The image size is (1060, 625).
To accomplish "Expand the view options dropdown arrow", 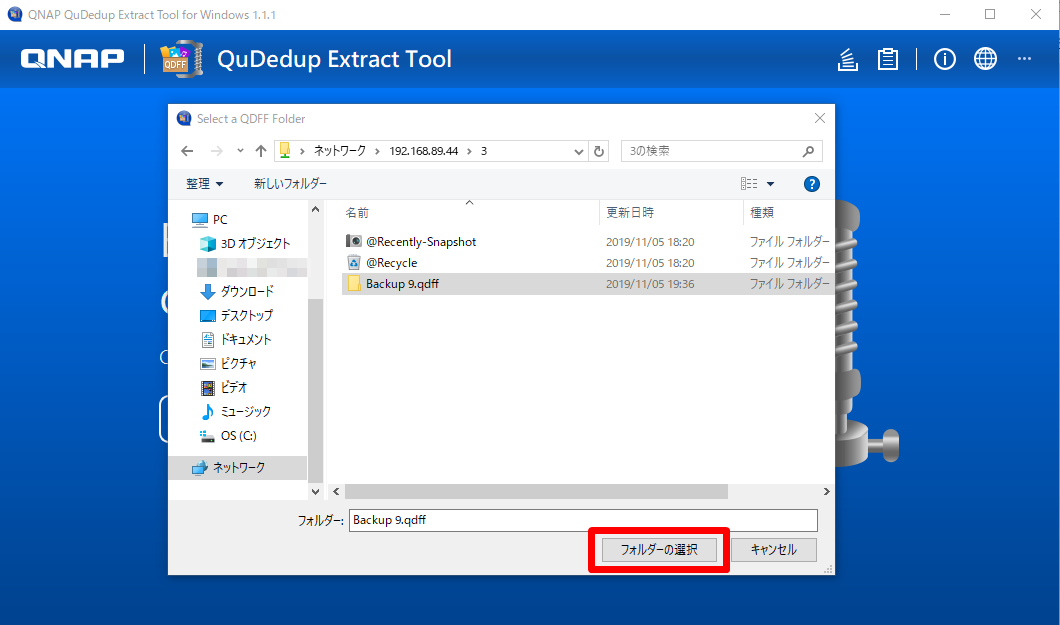I will tap(770, 184).
